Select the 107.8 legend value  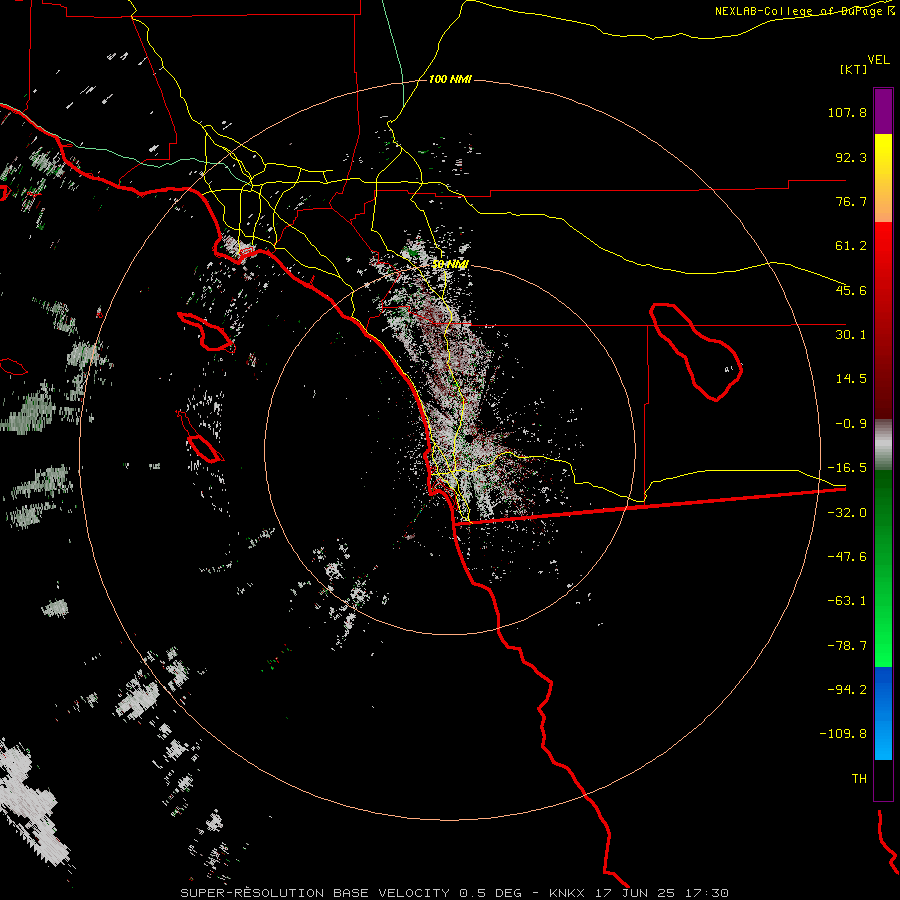847,112
